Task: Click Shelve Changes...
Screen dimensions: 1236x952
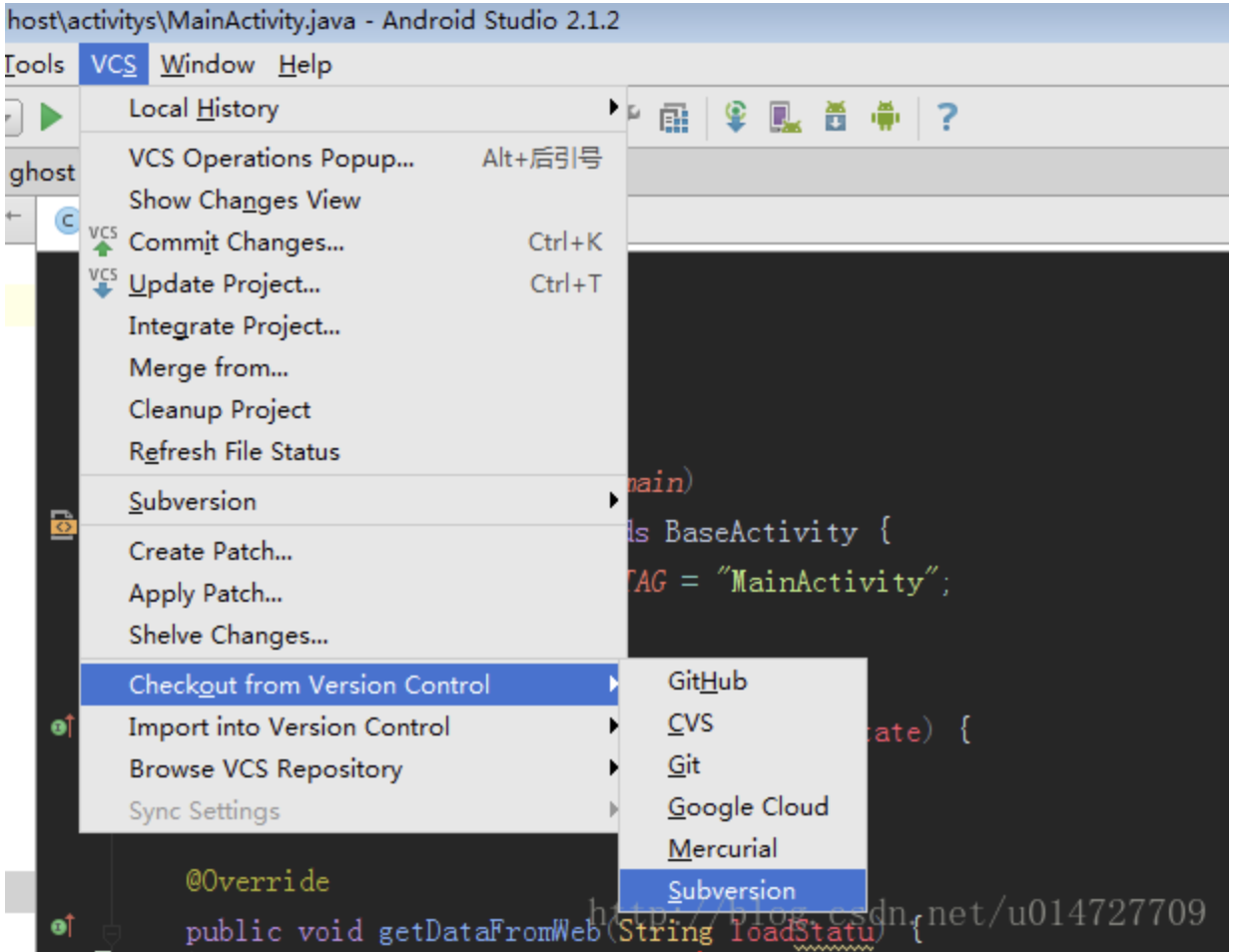Action: (353, 635)
